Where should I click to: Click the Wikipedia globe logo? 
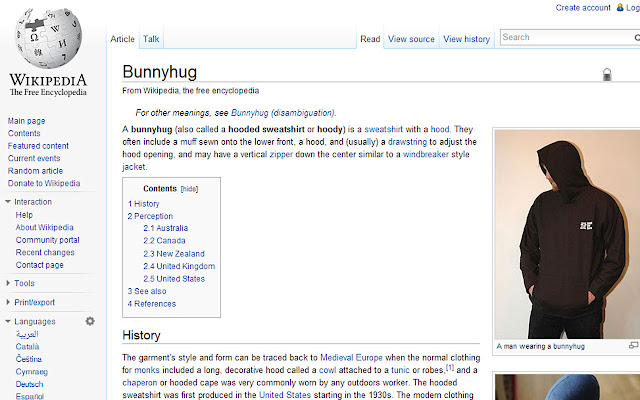coord(48,39)
